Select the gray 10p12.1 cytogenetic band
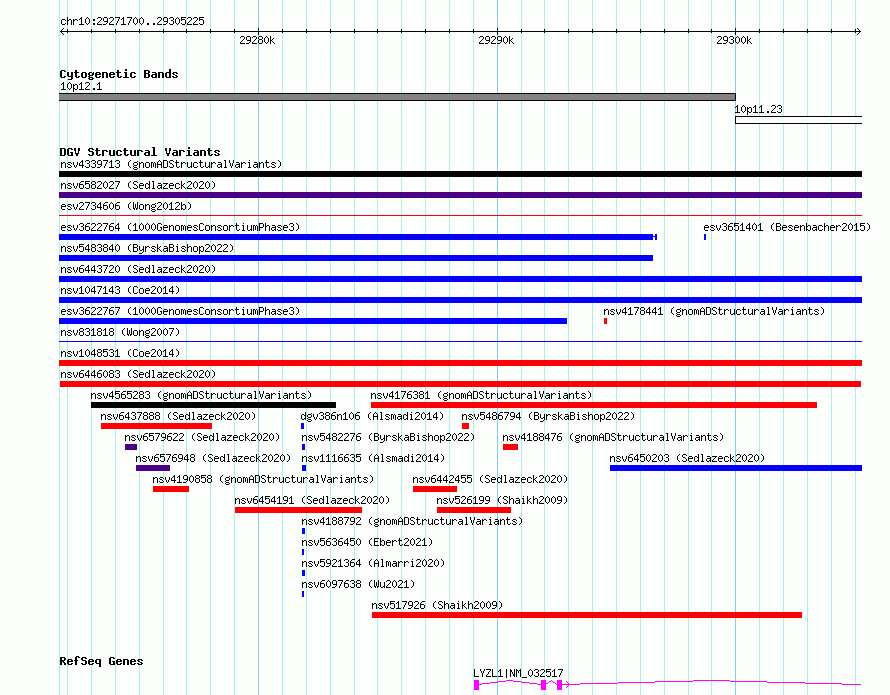Viewport: 890px width, 695px height. pos(397,97)
